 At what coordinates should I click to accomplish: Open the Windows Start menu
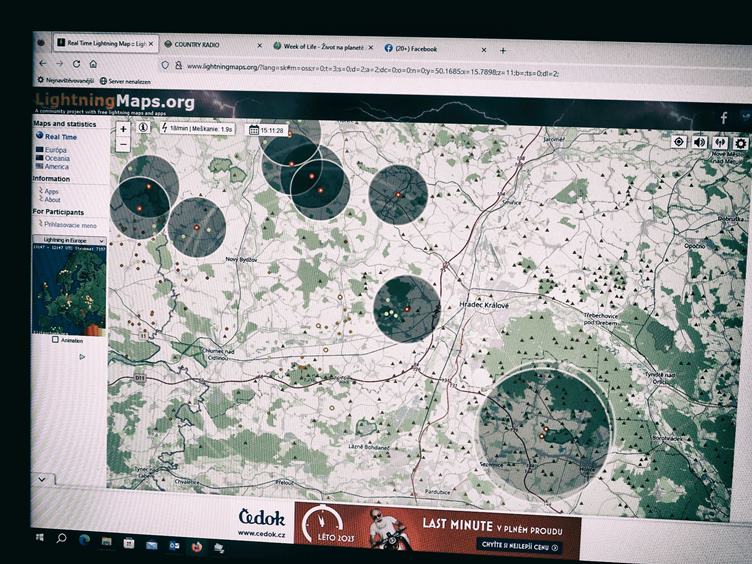pyautogui.click(x=40, y=537)
